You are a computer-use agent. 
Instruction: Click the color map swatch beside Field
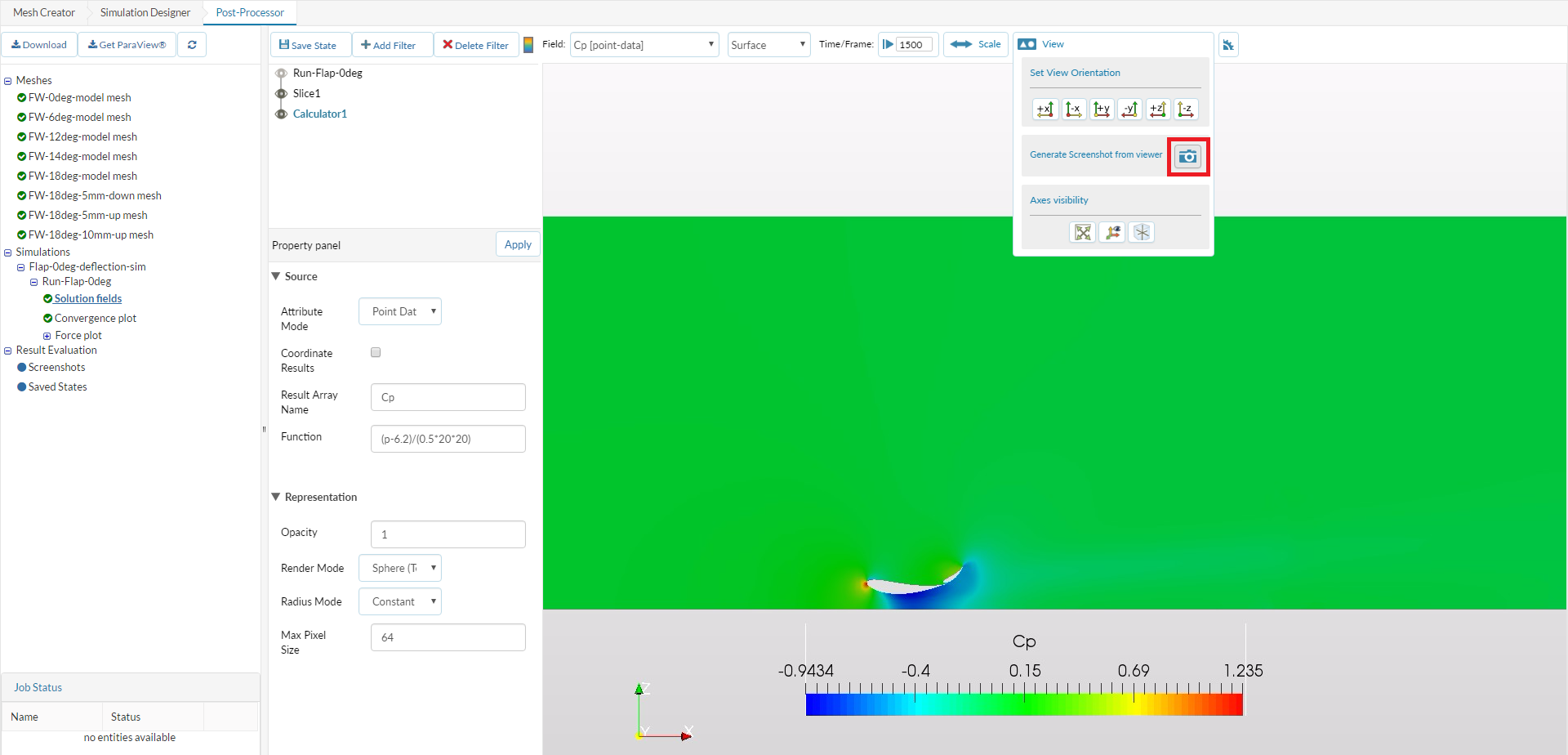528,45
